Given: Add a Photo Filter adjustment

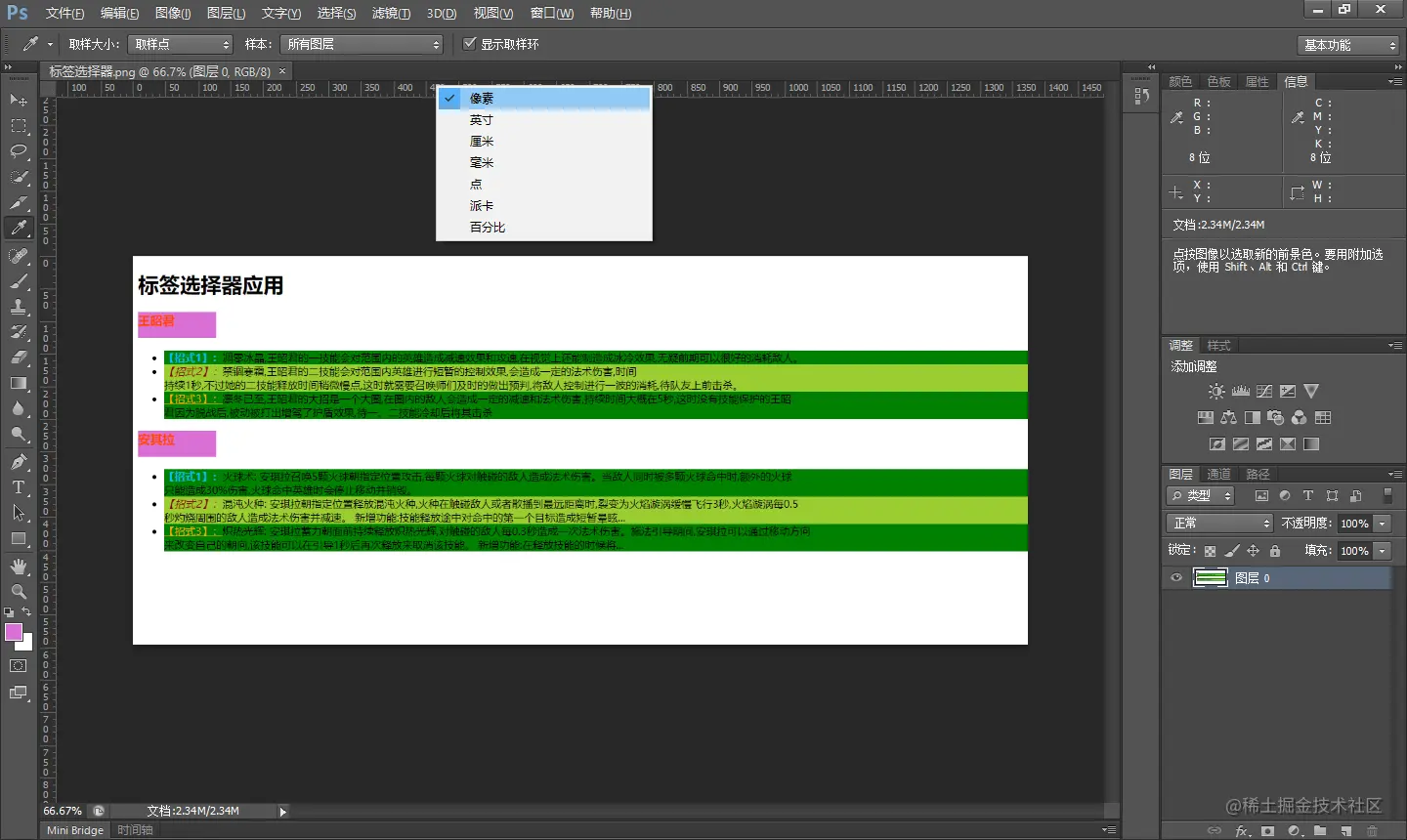Looking at the screenshot, I should (x=1276, y=417).
